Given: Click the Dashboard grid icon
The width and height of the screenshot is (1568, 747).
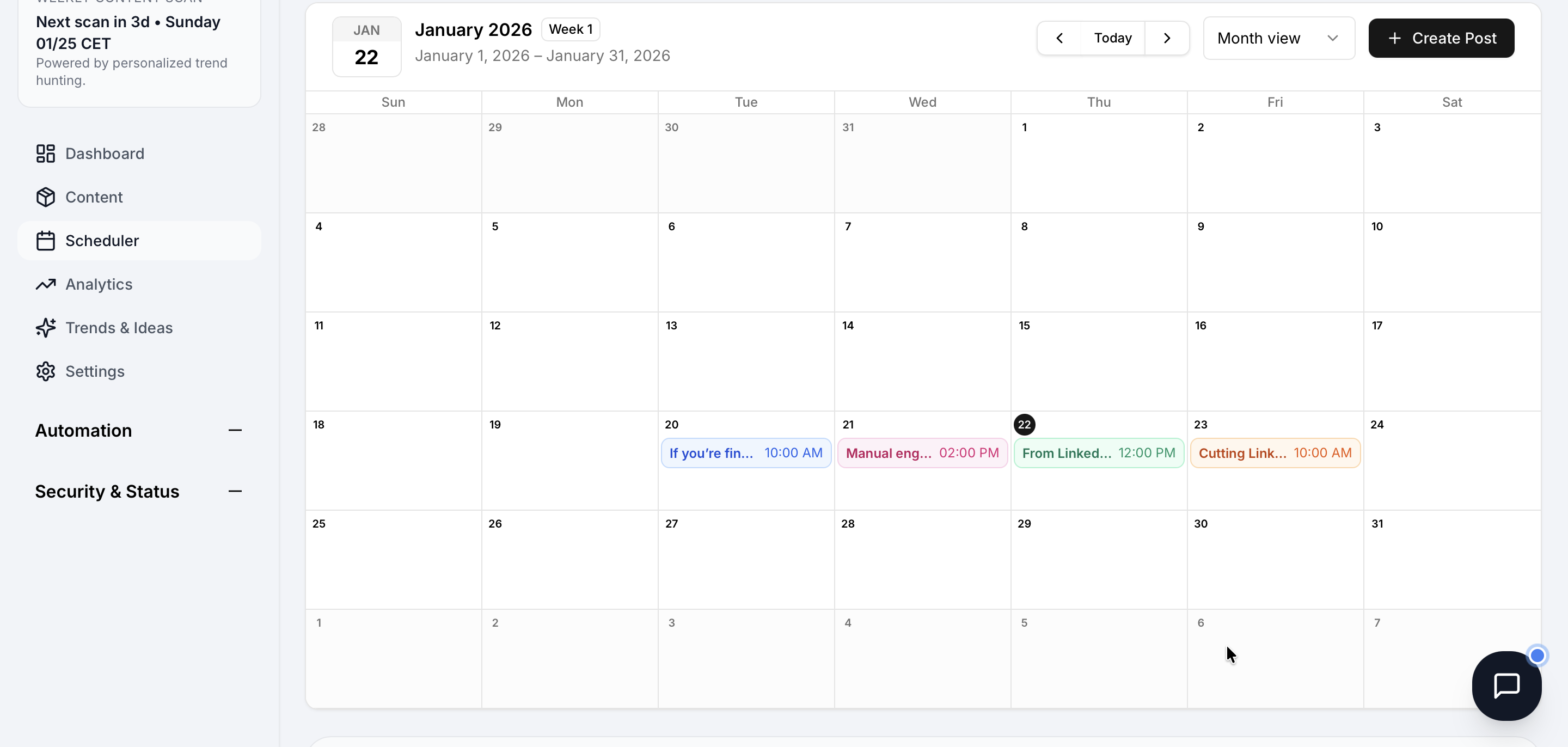Looking at the screenshot, I should pyautogui.click(x=46, y=154).
